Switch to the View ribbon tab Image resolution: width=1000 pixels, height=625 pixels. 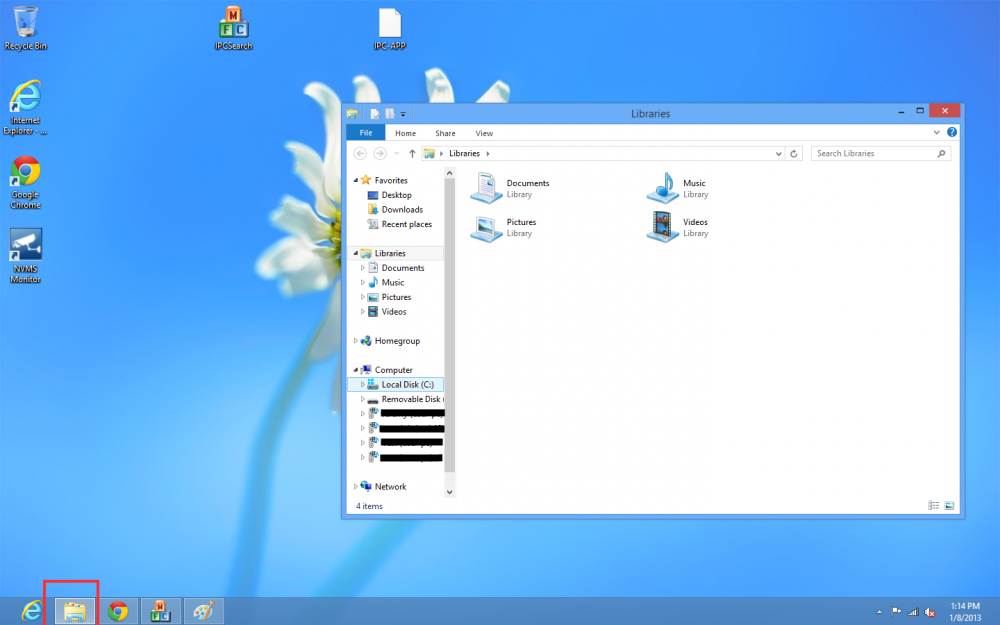tap(484, 132)
